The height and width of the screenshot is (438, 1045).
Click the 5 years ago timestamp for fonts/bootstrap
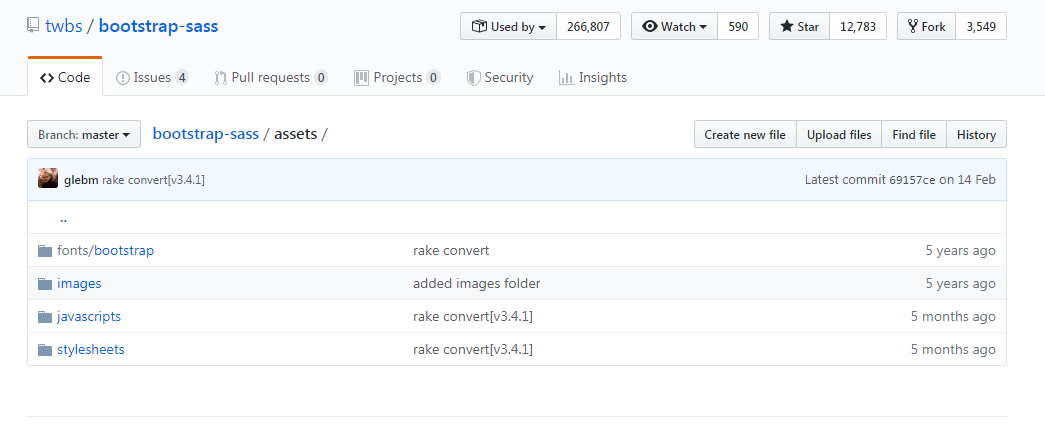(960, 251)
